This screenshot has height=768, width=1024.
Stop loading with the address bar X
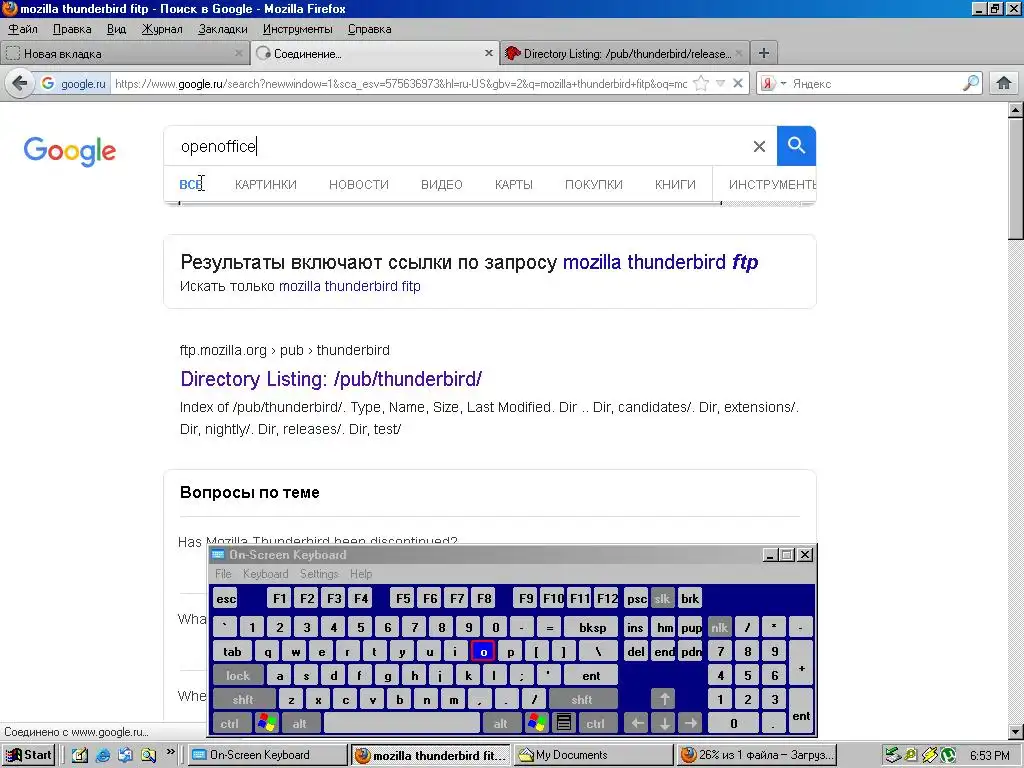pos(737,84)
